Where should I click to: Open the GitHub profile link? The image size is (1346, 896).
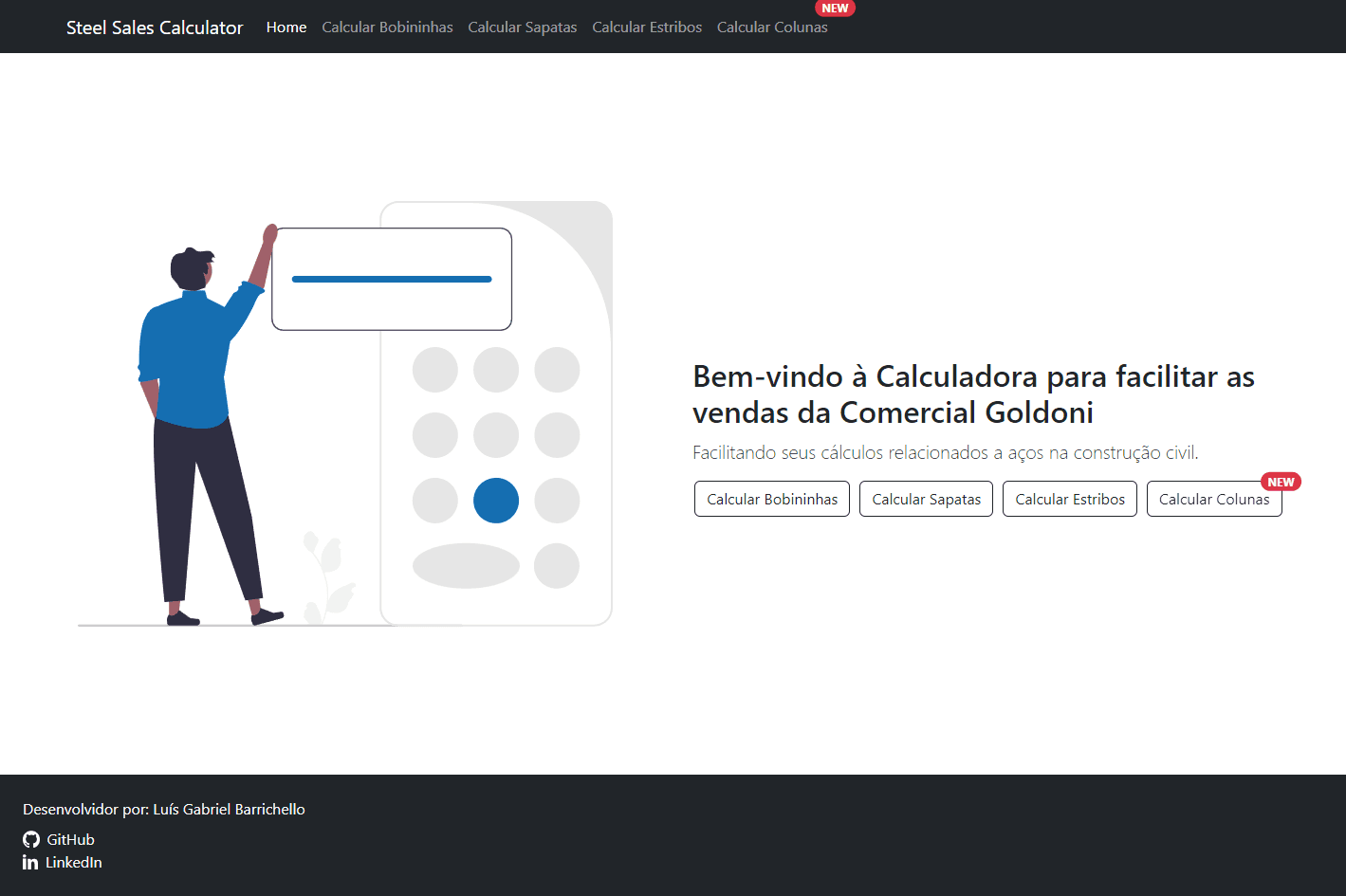click(69, 838)
